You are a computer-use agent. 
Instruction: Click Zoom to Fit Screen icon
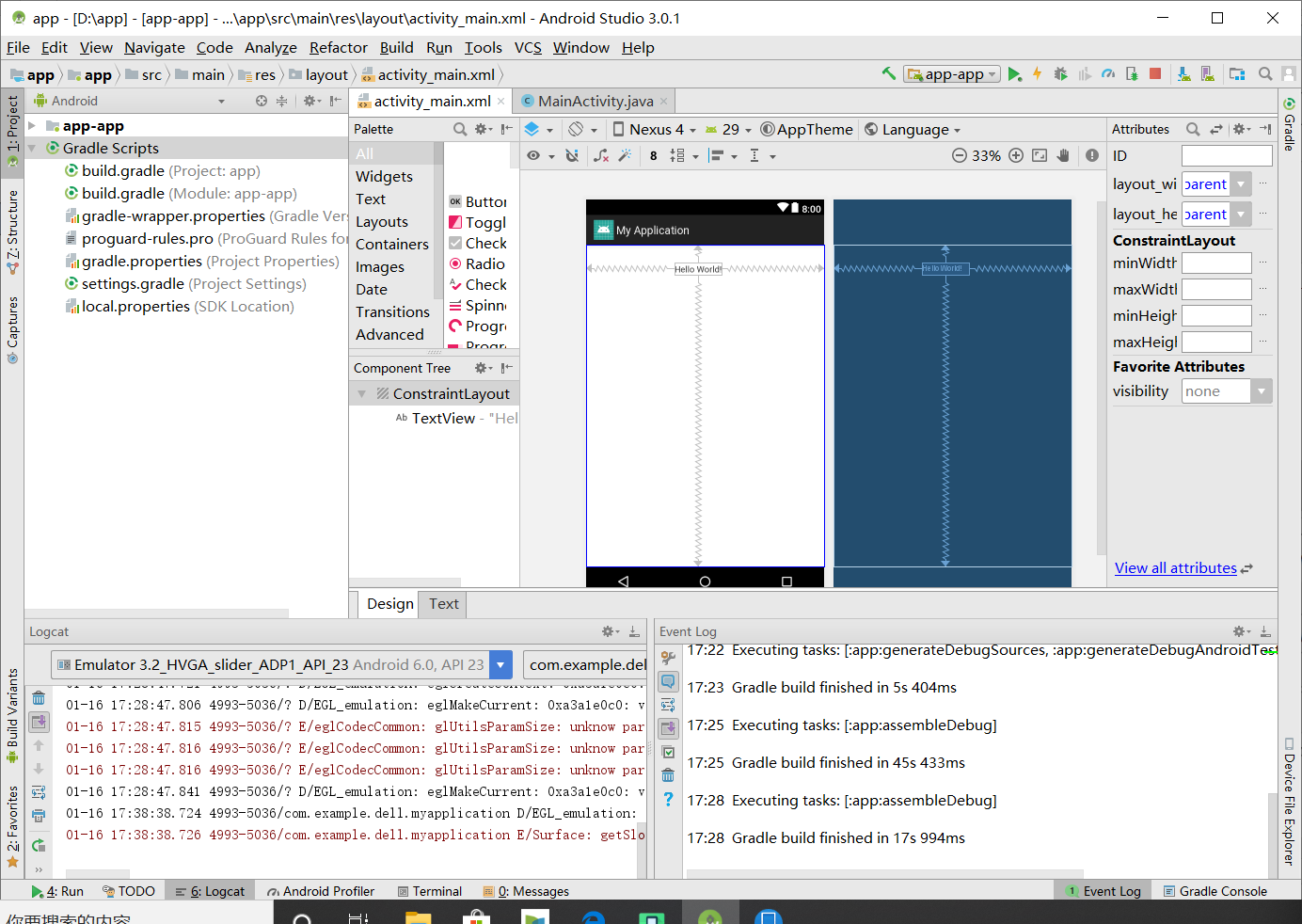[x=1040, y=155]
